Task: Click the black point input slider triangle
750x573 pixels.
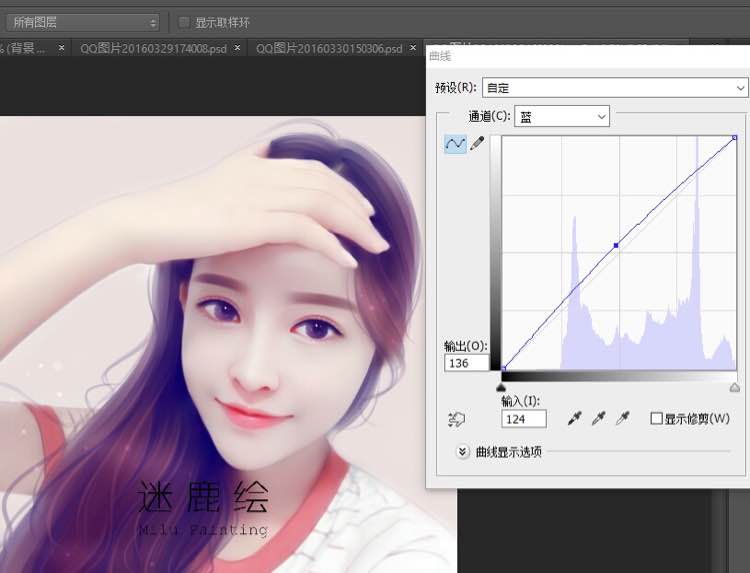Action: (502, 386)
